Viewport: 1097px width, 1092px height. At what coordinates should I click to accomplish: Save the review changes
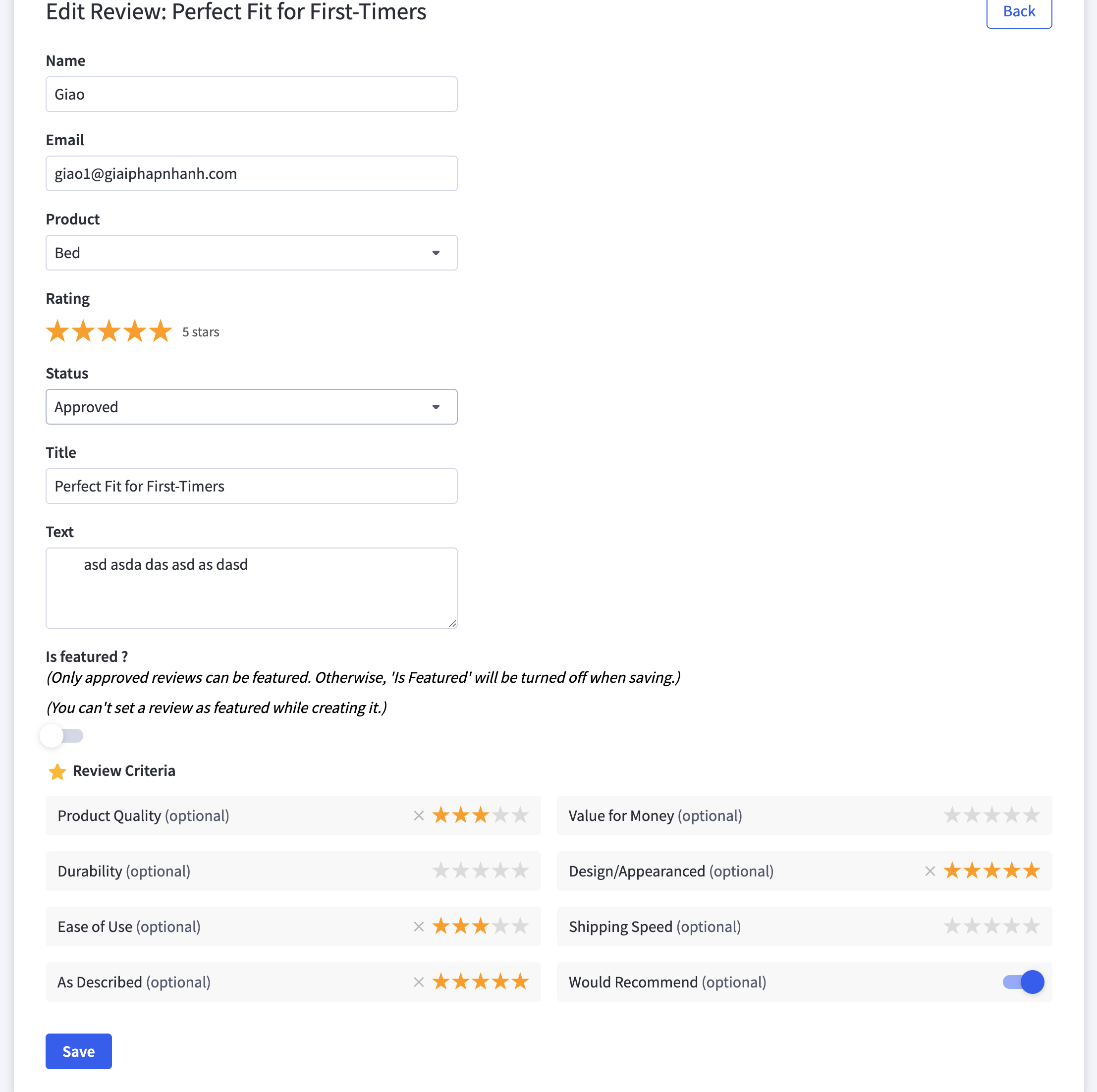[x=78, y=1051]
